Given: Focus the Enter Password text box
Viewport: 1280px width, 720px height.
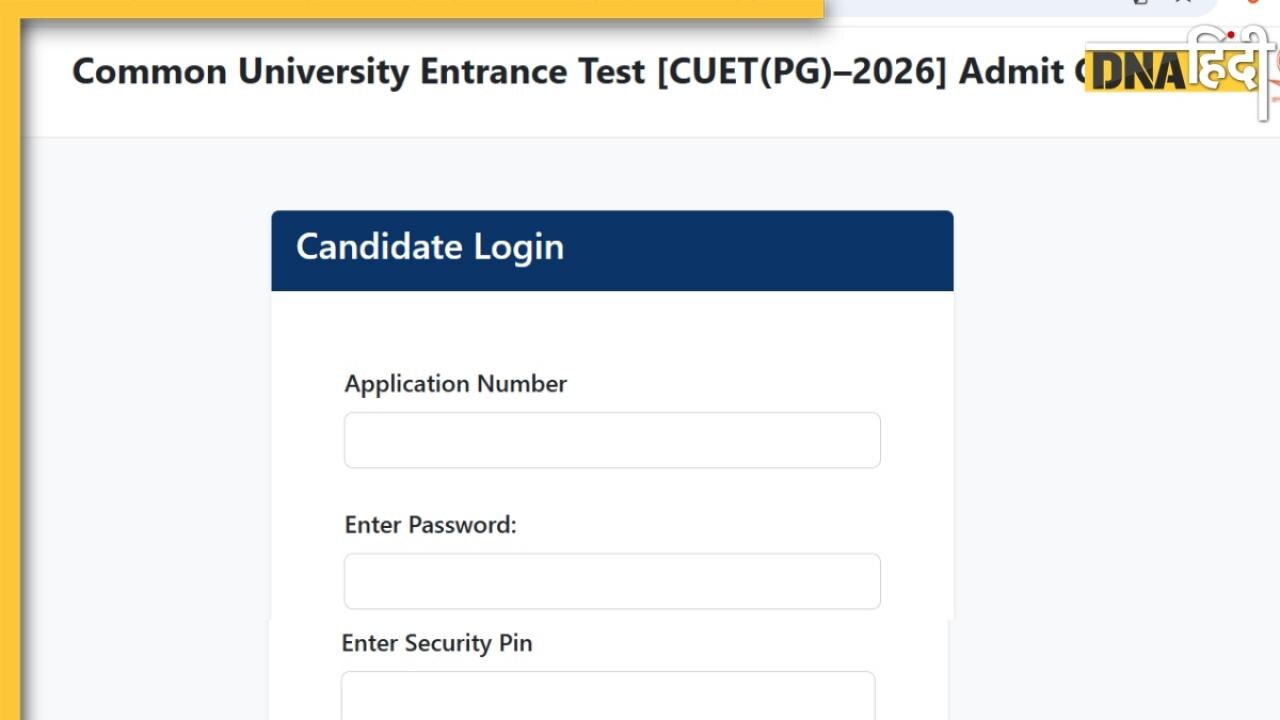Looking at the screenshot, I should tap(612, 581).
